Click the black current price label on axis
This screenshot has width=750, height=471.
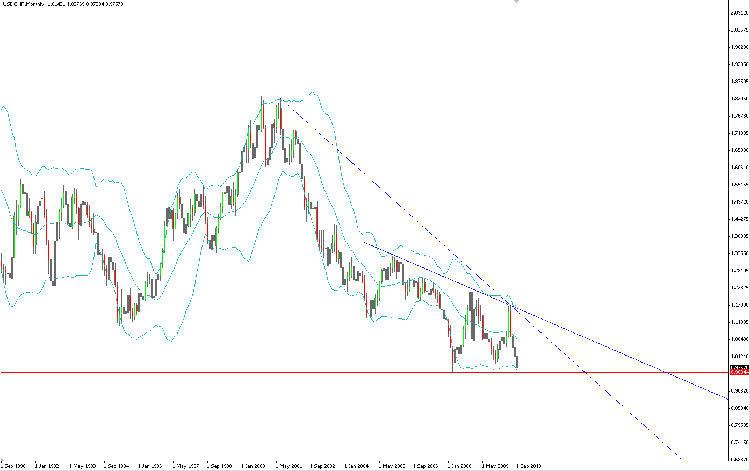(x=739, y=367)
